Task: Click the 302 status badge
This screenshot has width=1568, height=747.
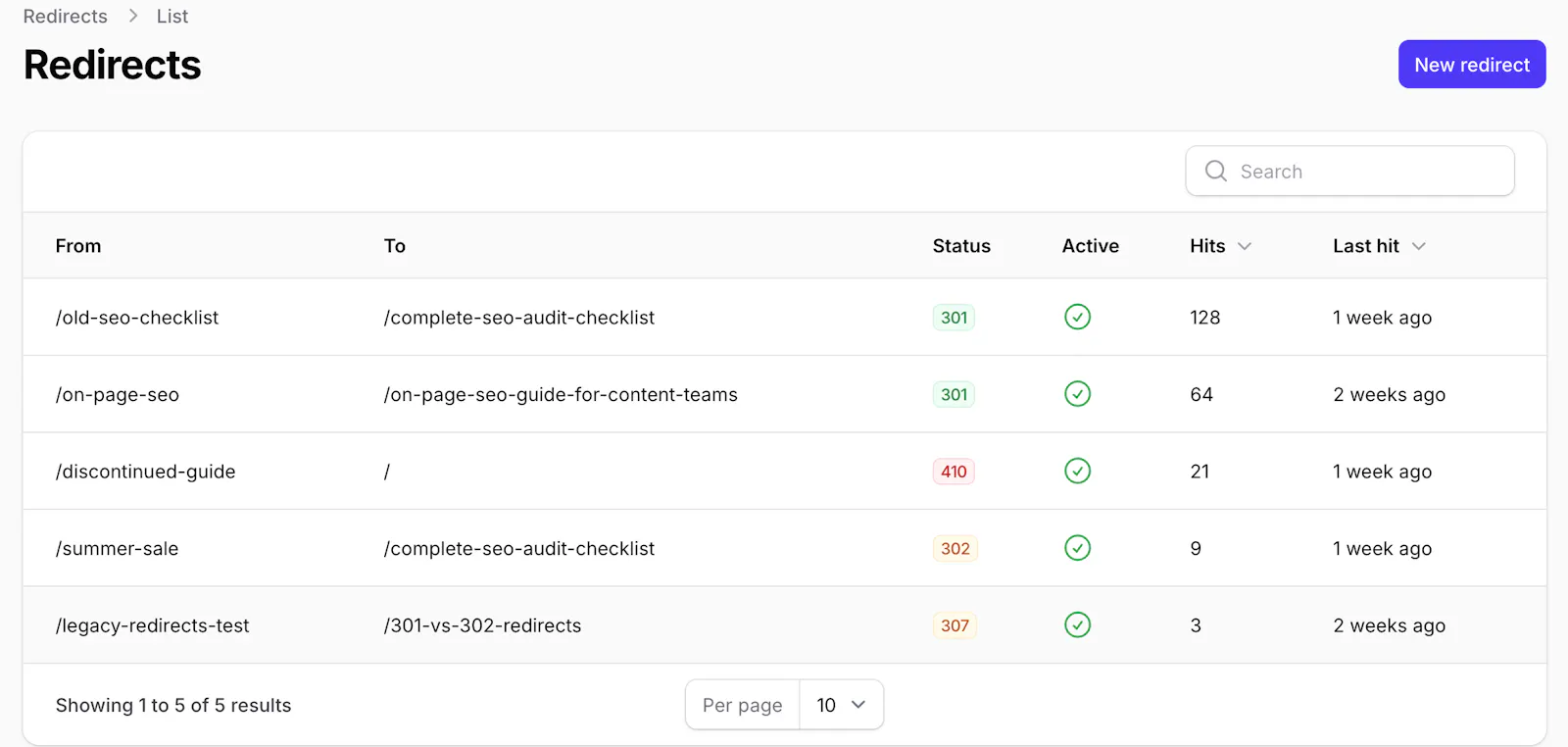Action: (955, 549)
